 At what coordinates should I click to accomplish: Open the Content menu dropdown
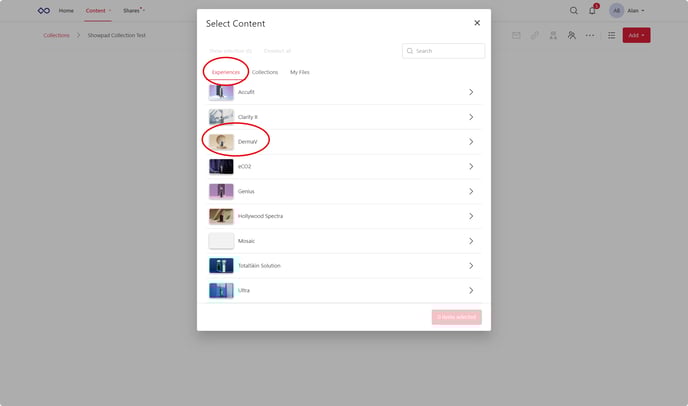pyautogui.click(x=98, y=10)
